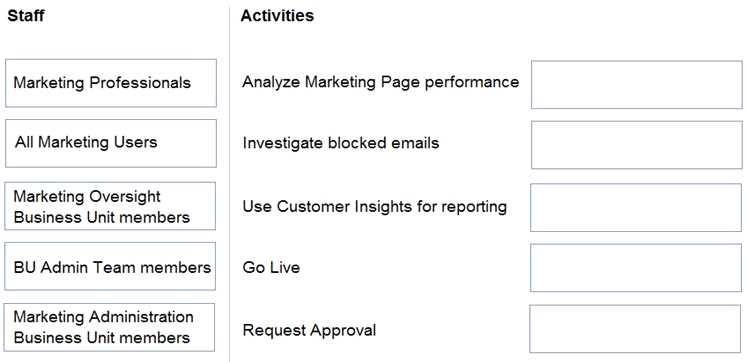Click the vertical divider between Staff and Activities
748x362 pixels.
pos(229,184)
